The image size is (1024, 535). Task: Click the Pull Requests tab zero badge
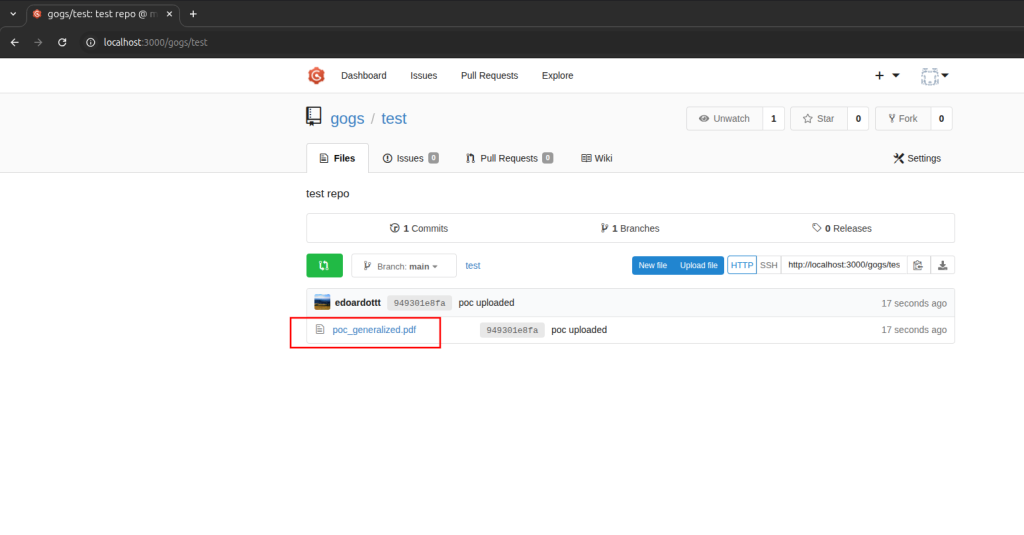[x=548, y=158]
